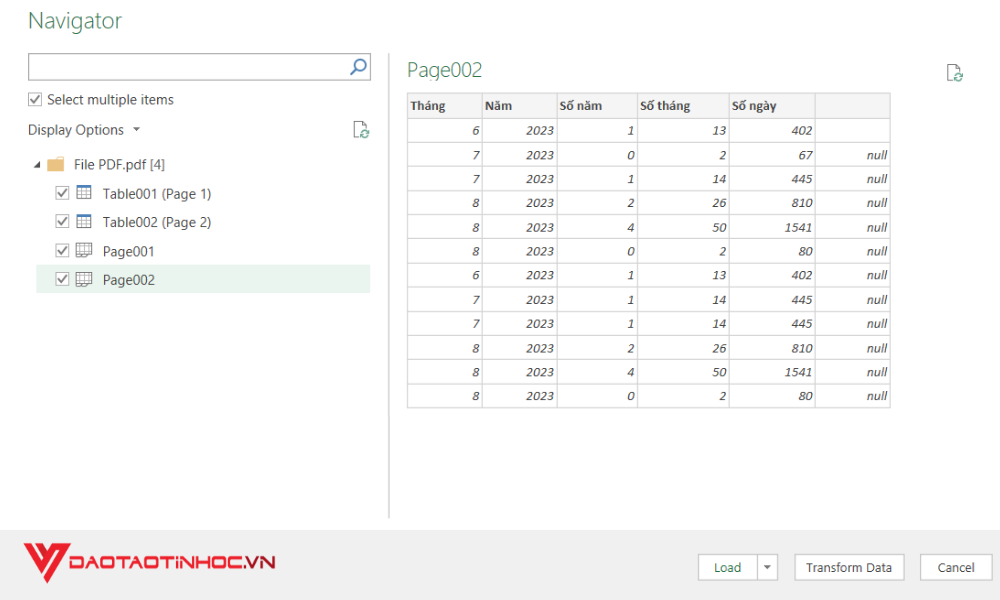Click the search magnifier icon

[358, 66]
